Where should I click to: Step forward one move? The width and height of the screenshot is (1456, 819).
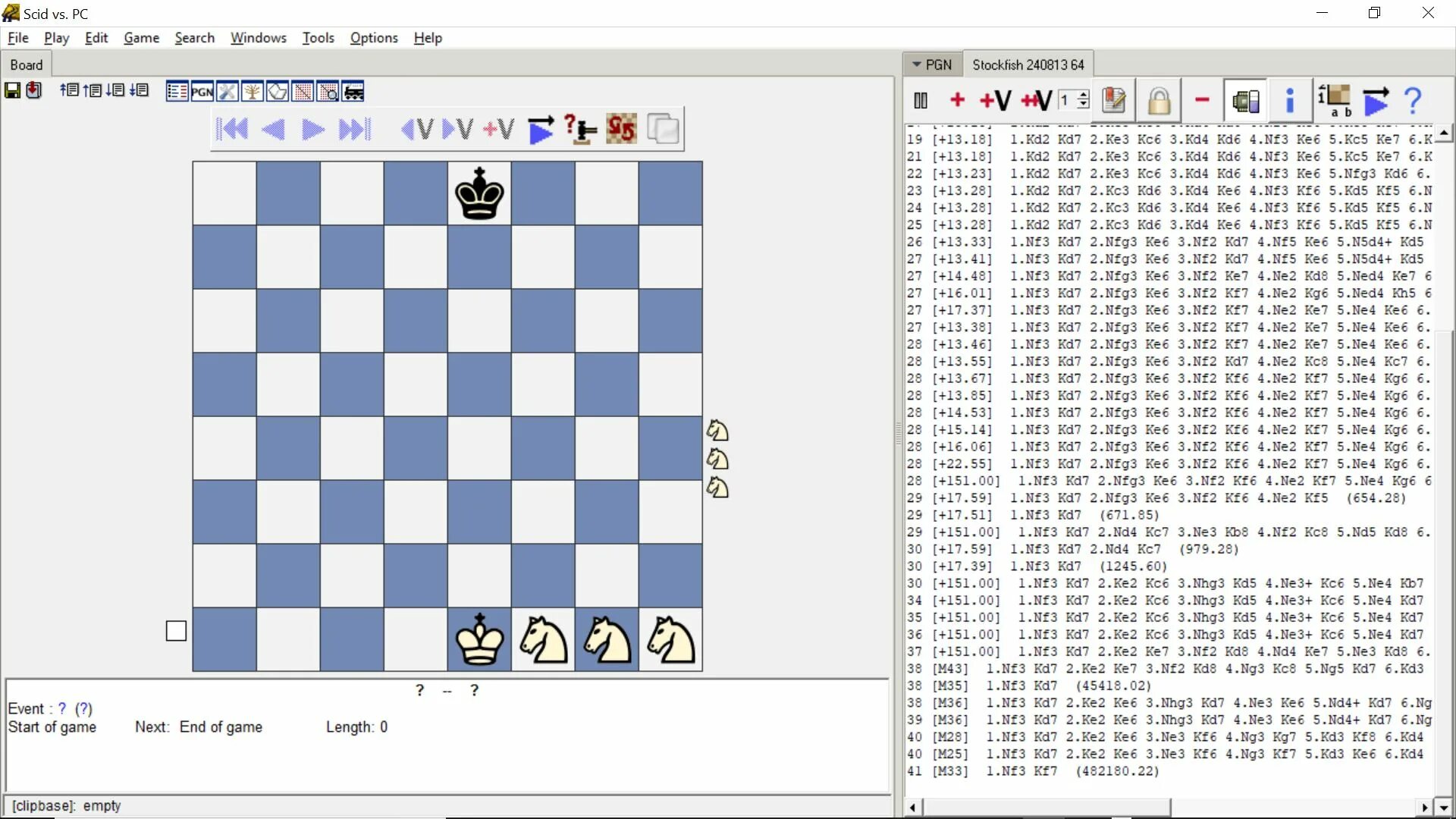(312, 130)
